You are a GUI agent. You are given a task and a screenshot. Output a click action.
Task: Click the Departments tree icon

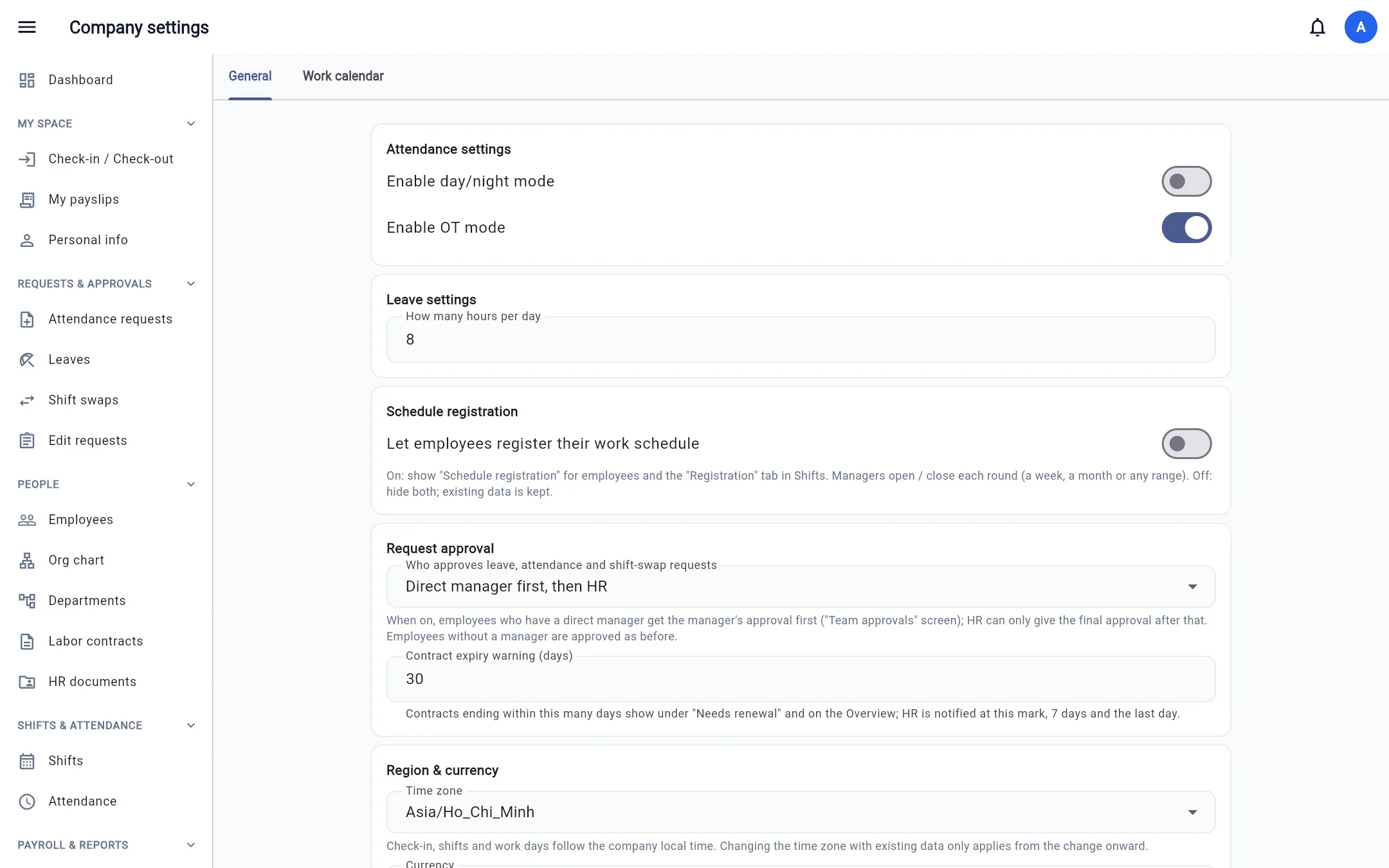coord(27,601)
